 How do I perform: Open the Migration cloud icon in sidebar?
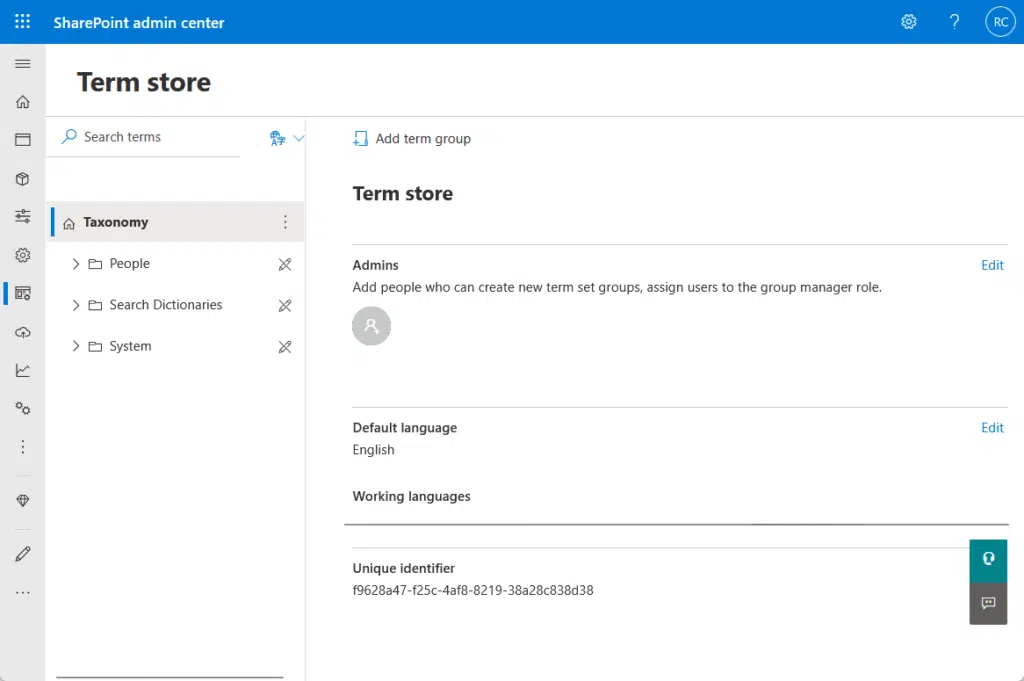click(x=23, y=332)
